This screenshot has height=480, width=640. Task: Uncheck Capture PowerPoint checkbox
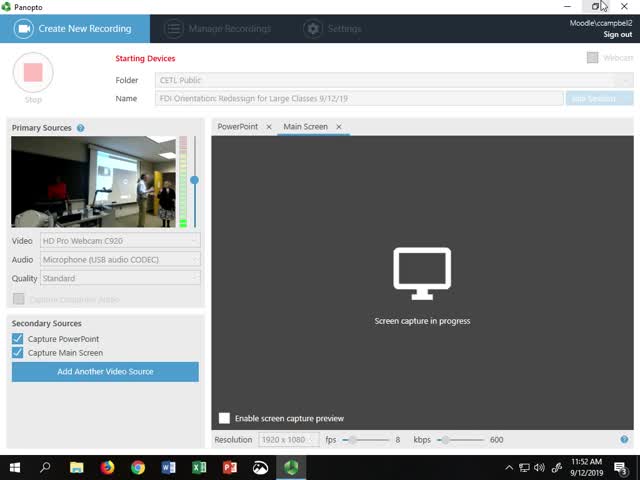[x=18, y=339]
